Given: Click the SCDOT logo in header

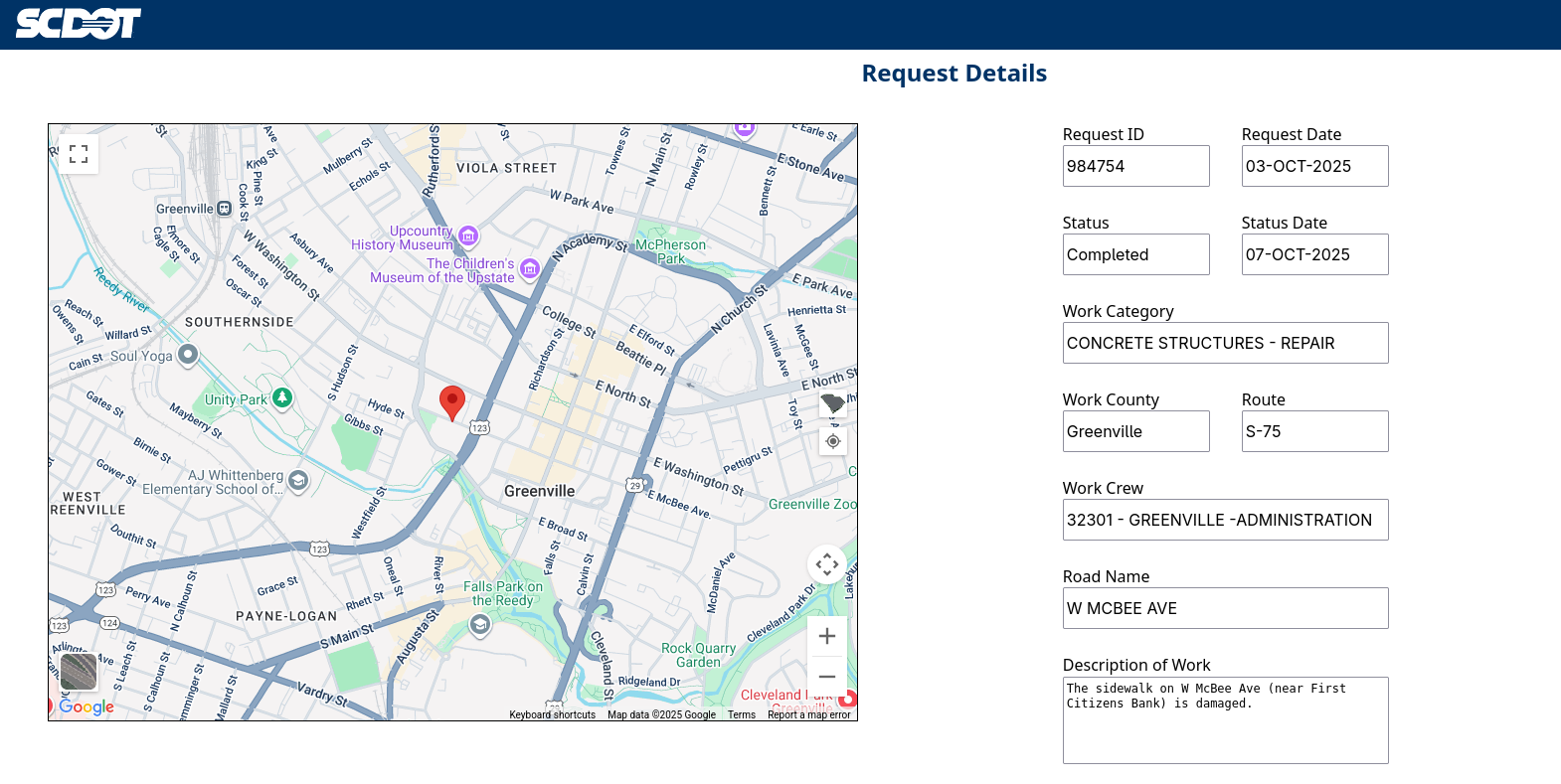Looking at the screenshot, I should 79,24.
